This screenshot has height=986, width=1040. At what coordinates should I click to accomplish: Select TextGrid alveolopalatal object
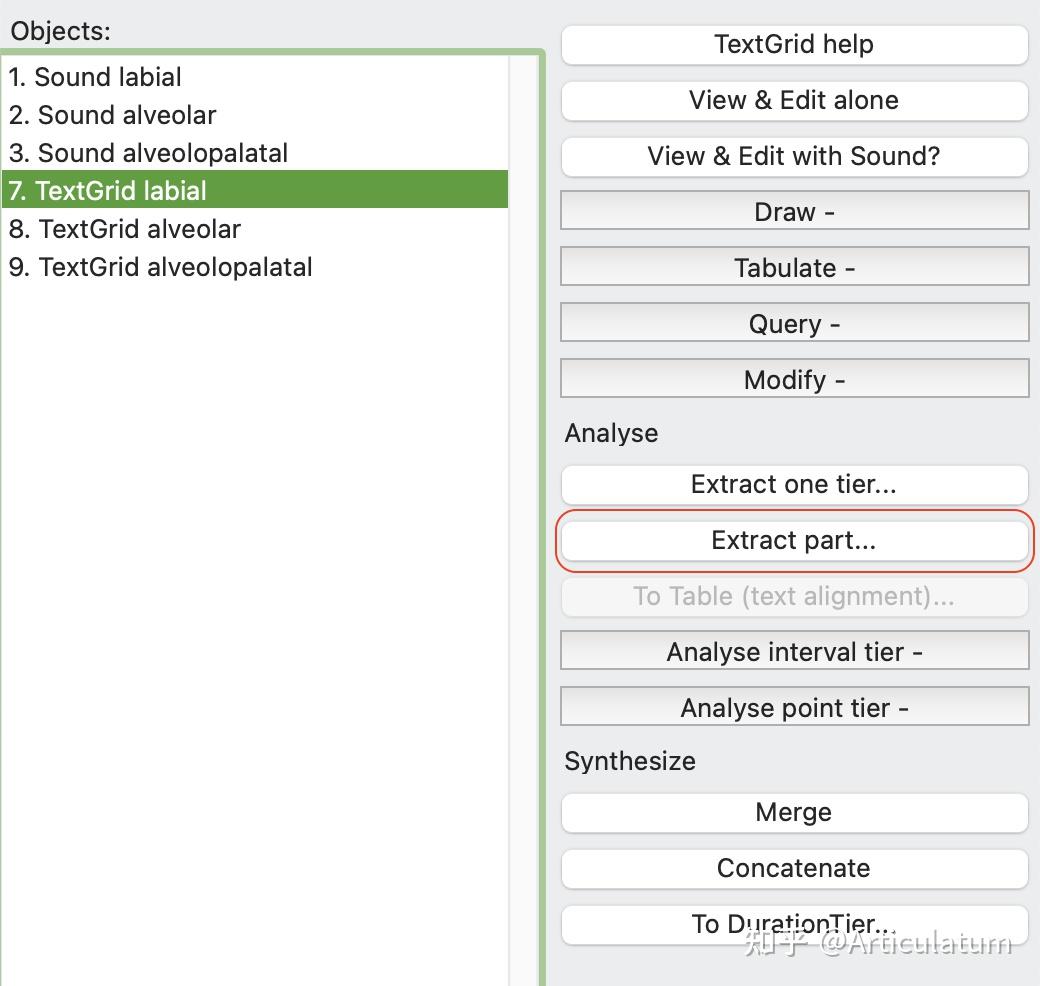[x=161, y=267]
